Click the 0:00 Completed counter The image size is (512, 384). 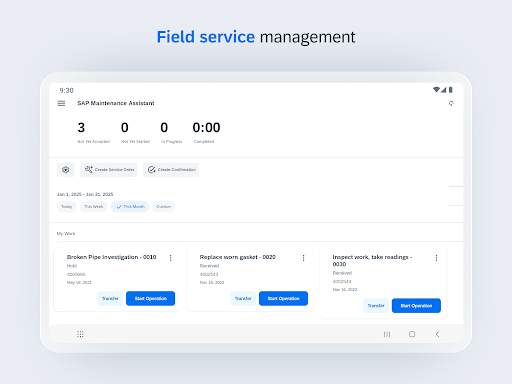tap(206, 132)
